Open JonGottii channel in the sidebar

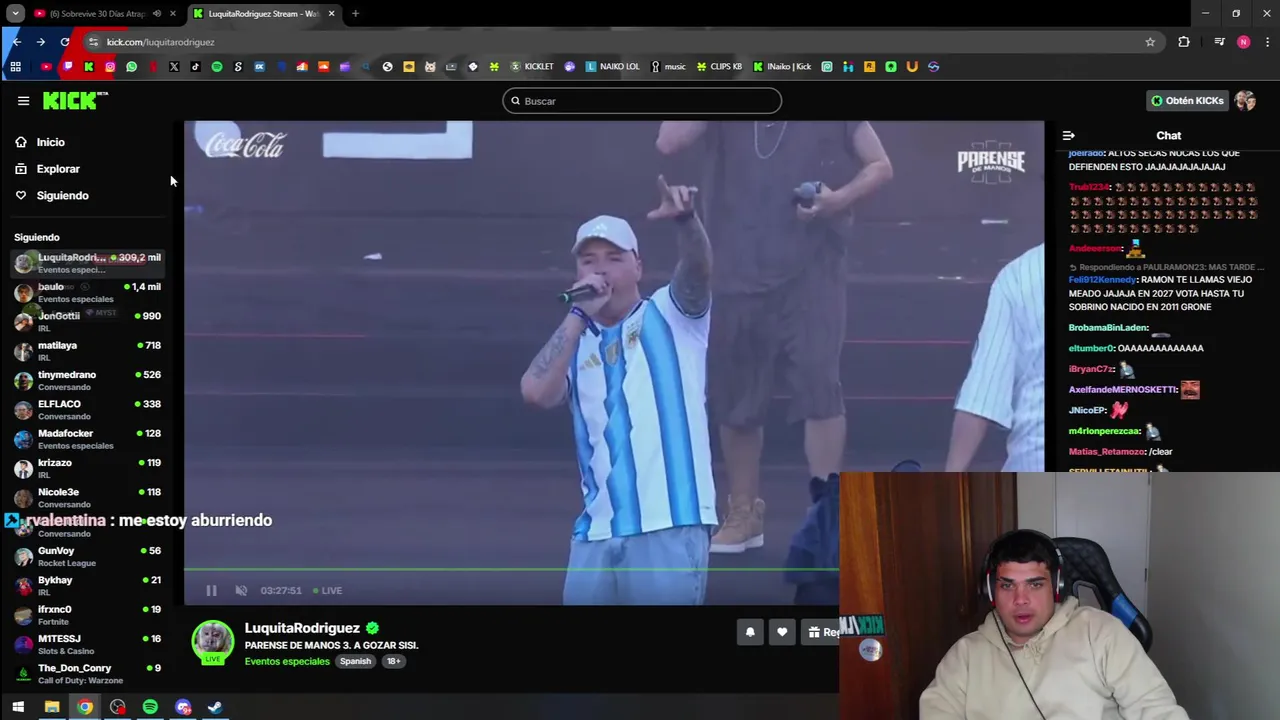[x=88, y=321]
